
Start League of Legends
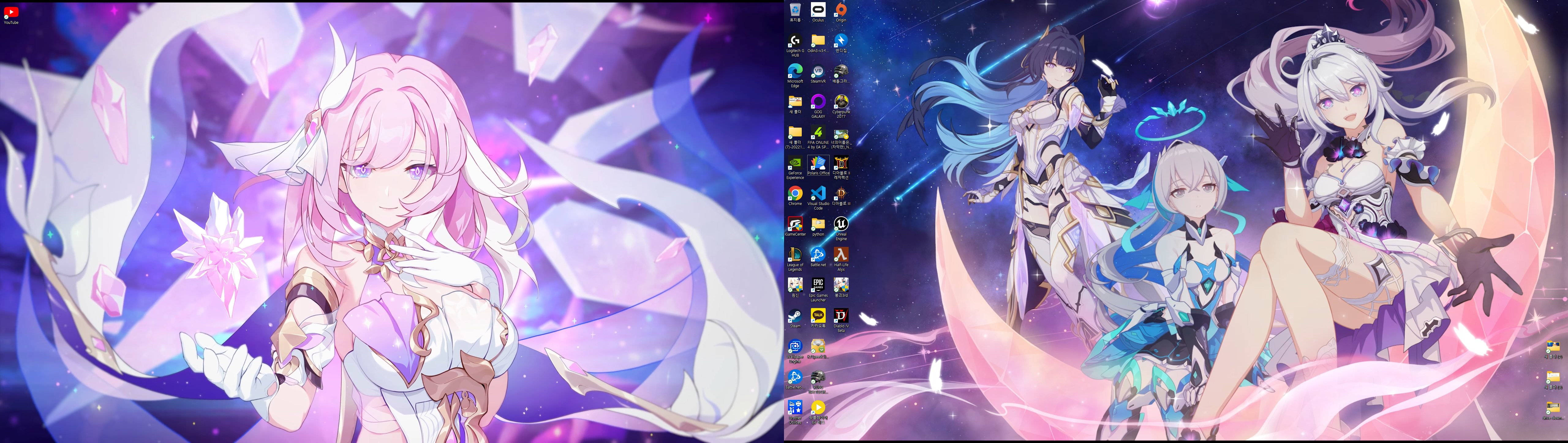click(794, 255)
